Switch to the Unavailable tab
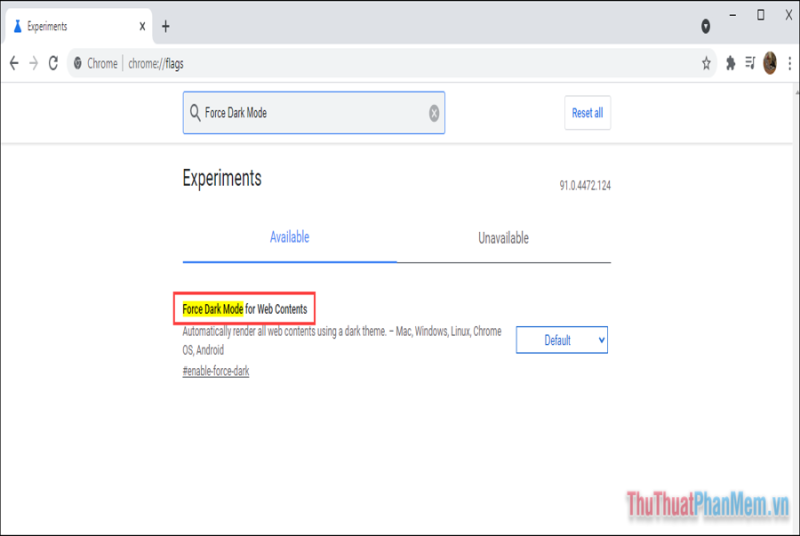Image resolution: width=800 pixels, height=536 pixels. tap(503, 238)
